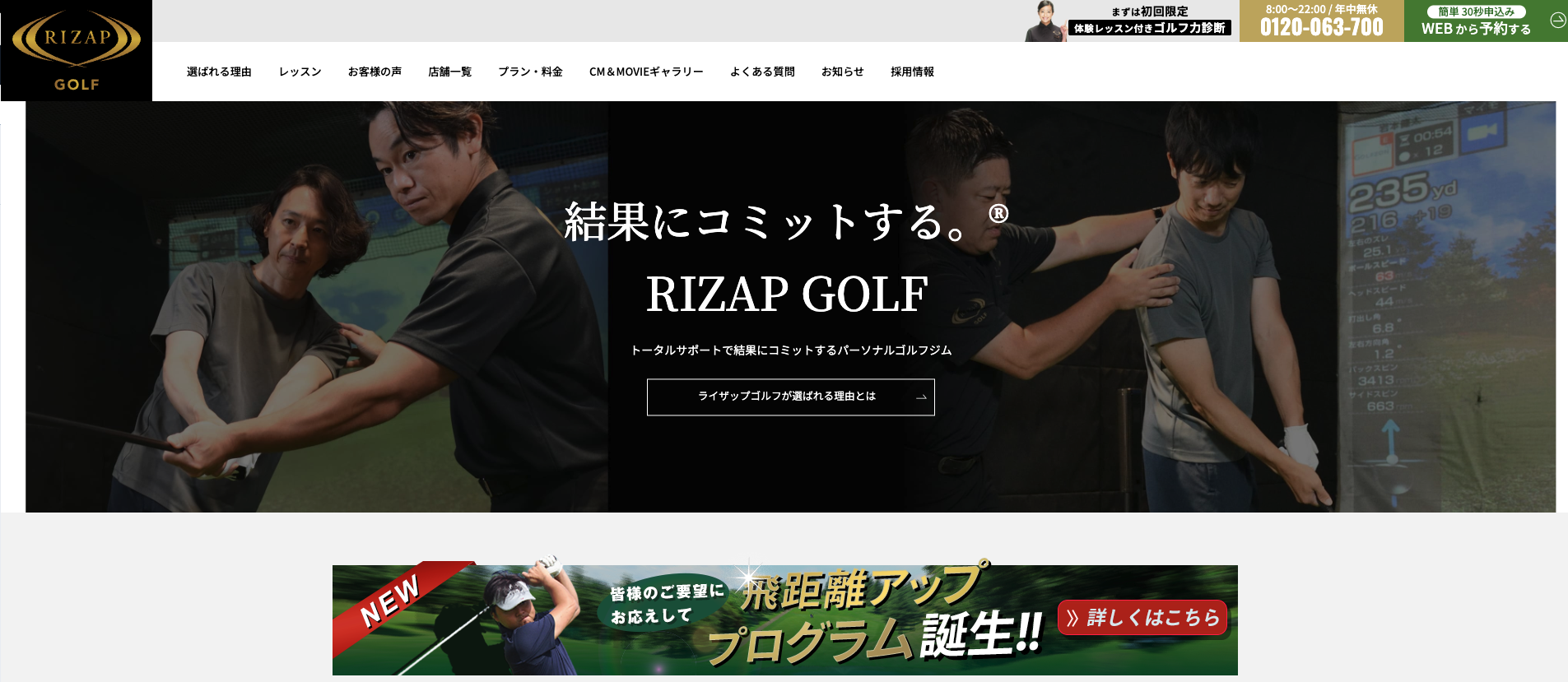
Task: Open the 選ばれる理由 menu item
Action: [x=219, y=72]
